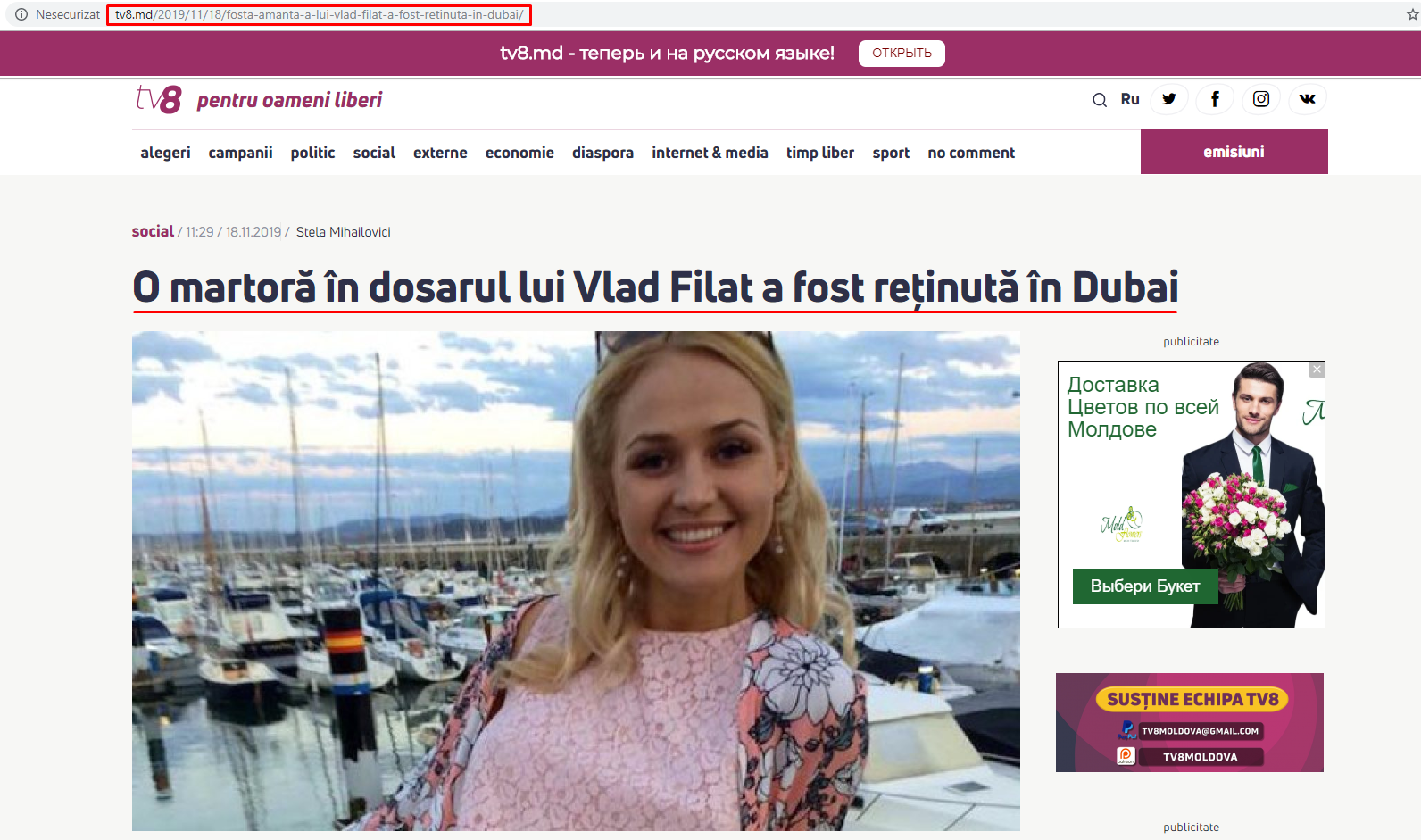
Task: Click the browser address bar URL
Action: (319, 15)
